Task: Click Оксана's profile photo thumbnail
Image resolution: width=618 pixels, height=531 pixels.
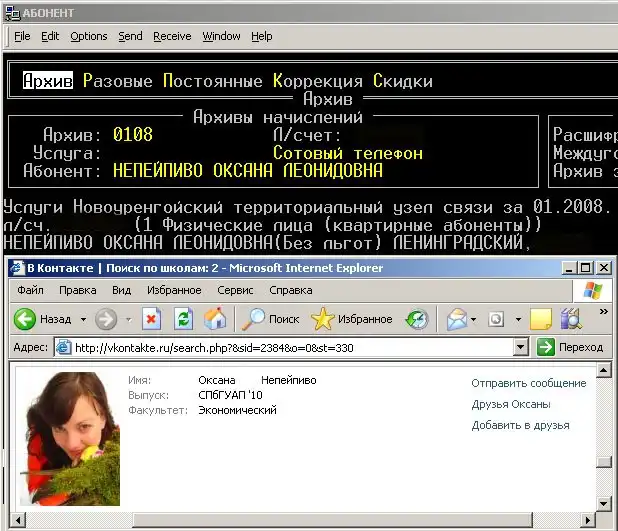Action: [70, 438]
